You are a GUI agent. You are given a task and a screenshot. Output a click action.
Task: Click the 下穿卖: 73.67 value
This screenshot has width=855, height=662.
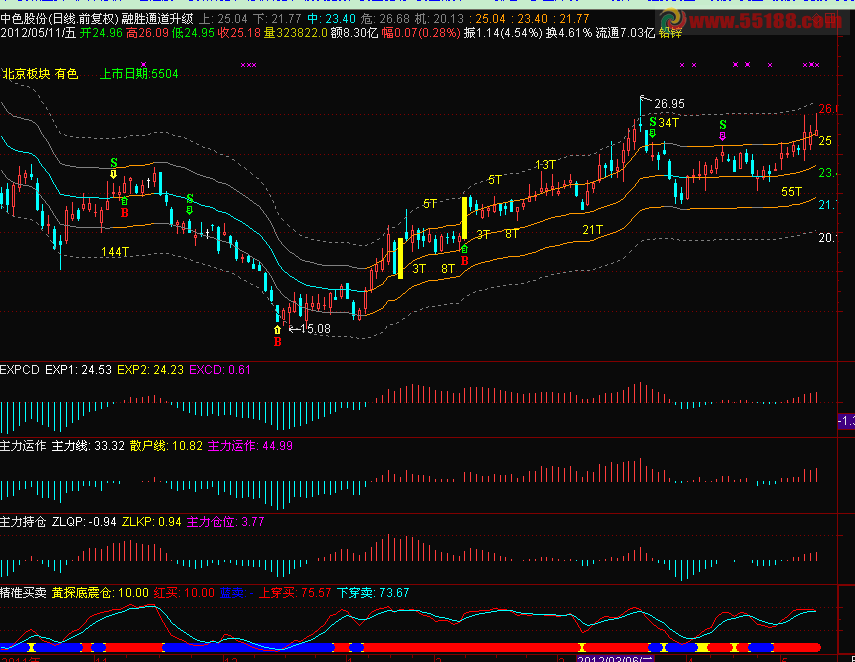[373, 593]
